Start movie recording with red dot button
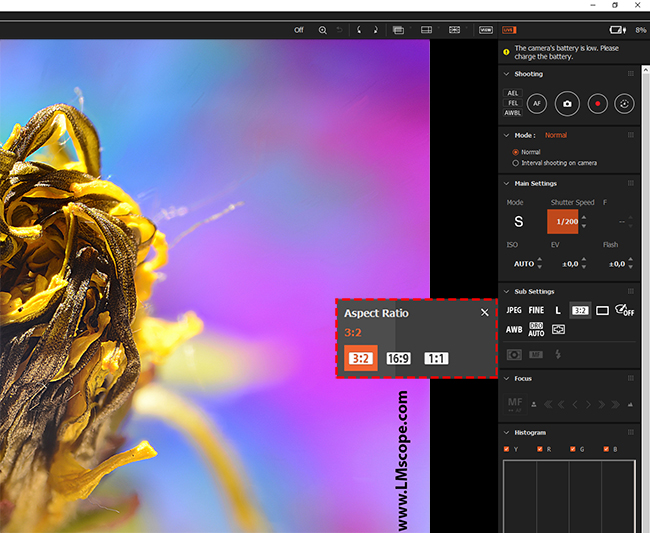The image size is (650, 533). (x=596, y=103)
